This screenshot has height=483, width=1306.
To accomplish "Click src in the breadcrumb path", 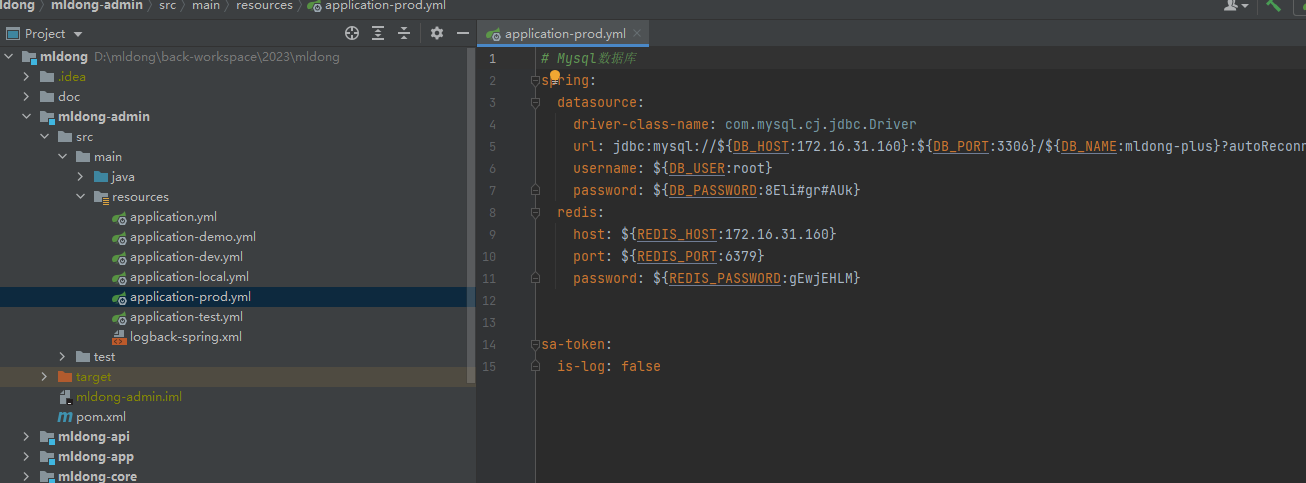I will (167, 6).
